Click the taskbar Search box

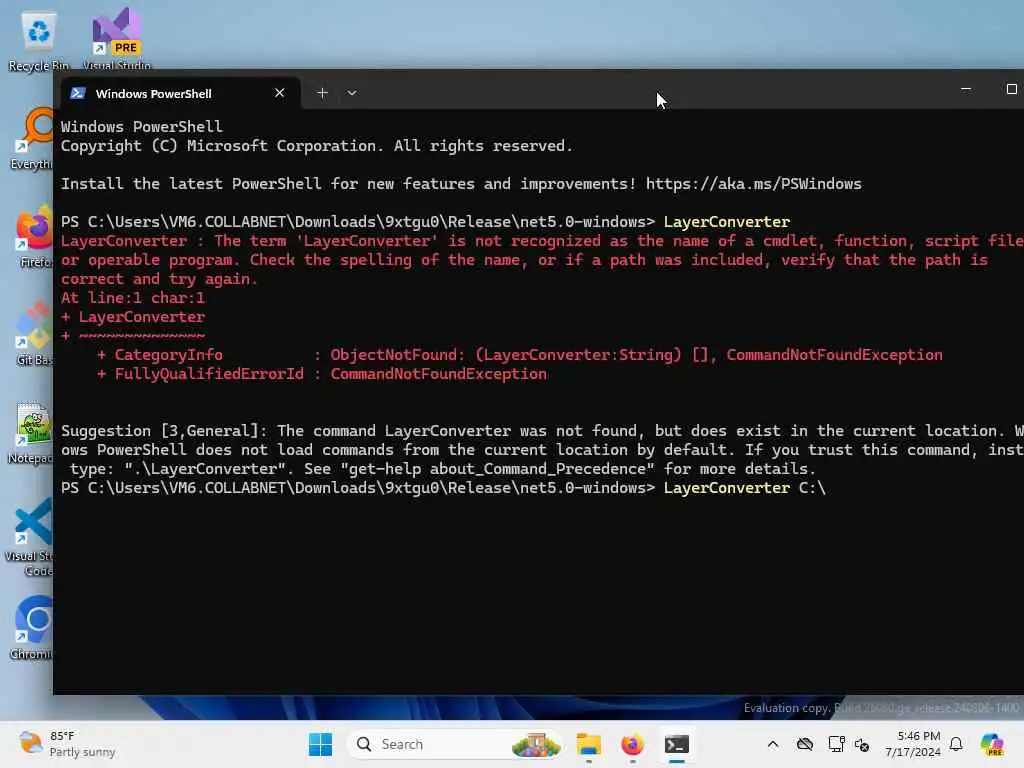(455, 744)
